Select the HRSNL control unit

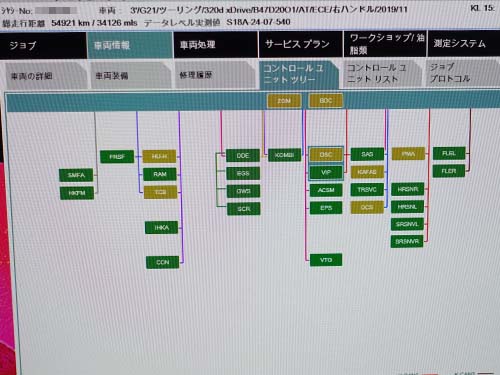[407, 207]
